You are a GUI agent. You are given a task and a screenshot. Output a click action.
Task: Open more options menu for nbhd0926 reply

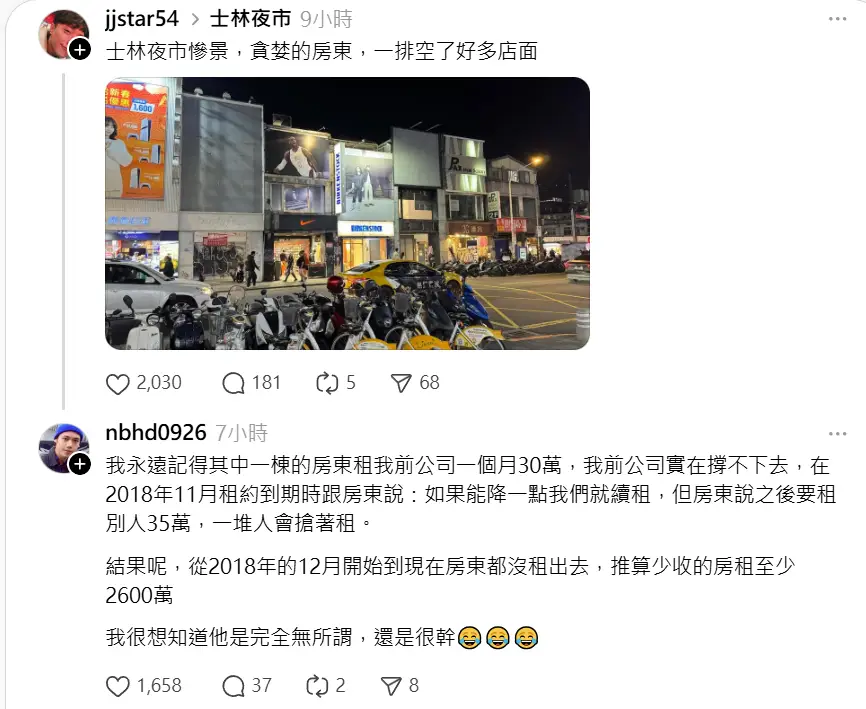(x=837, y=434)
